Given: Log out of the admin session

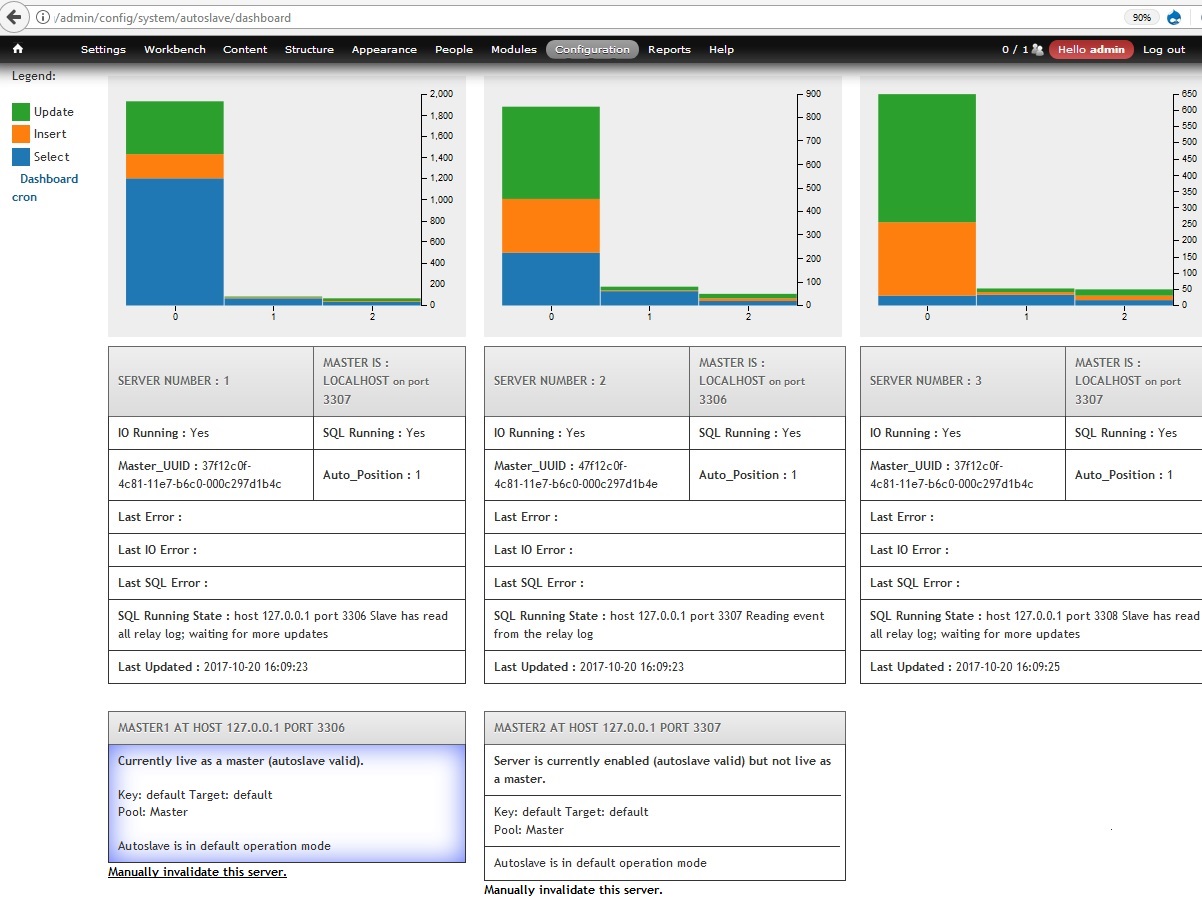Looking at the screenshot, I should click(x=1163, y=49).
